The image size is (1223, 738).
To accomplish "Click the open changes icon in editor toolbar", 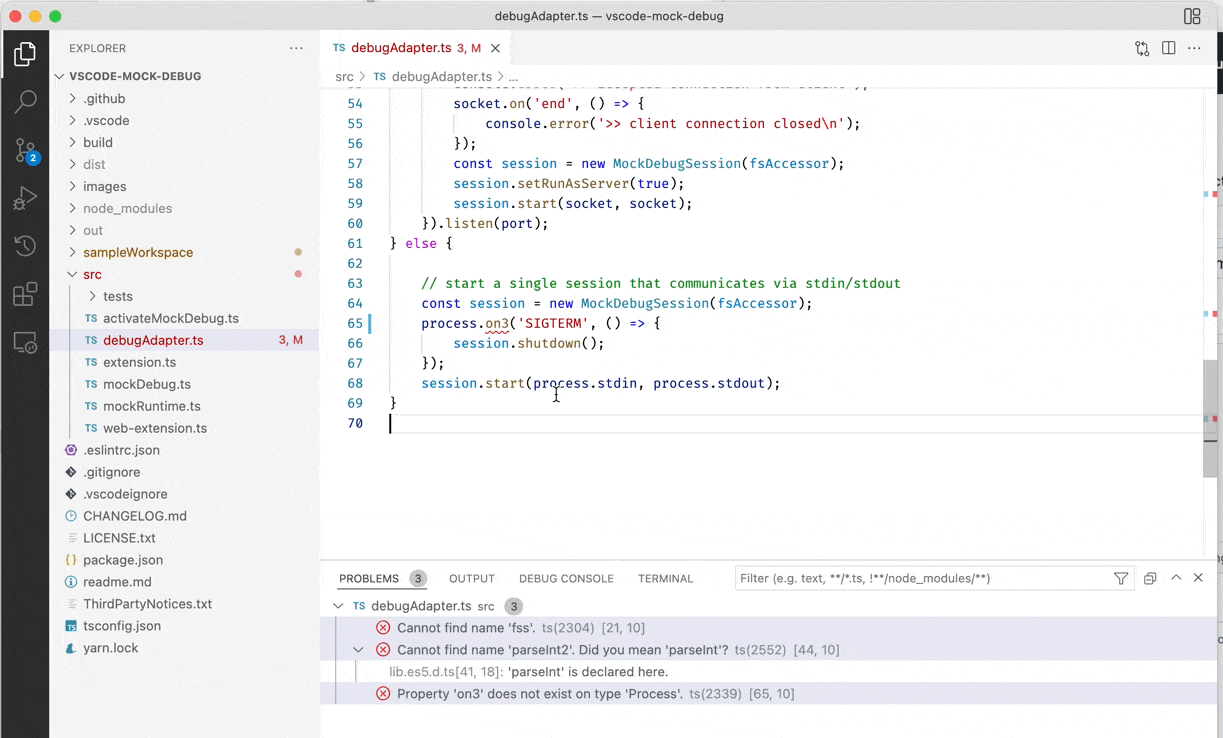I will point(1142,48).
